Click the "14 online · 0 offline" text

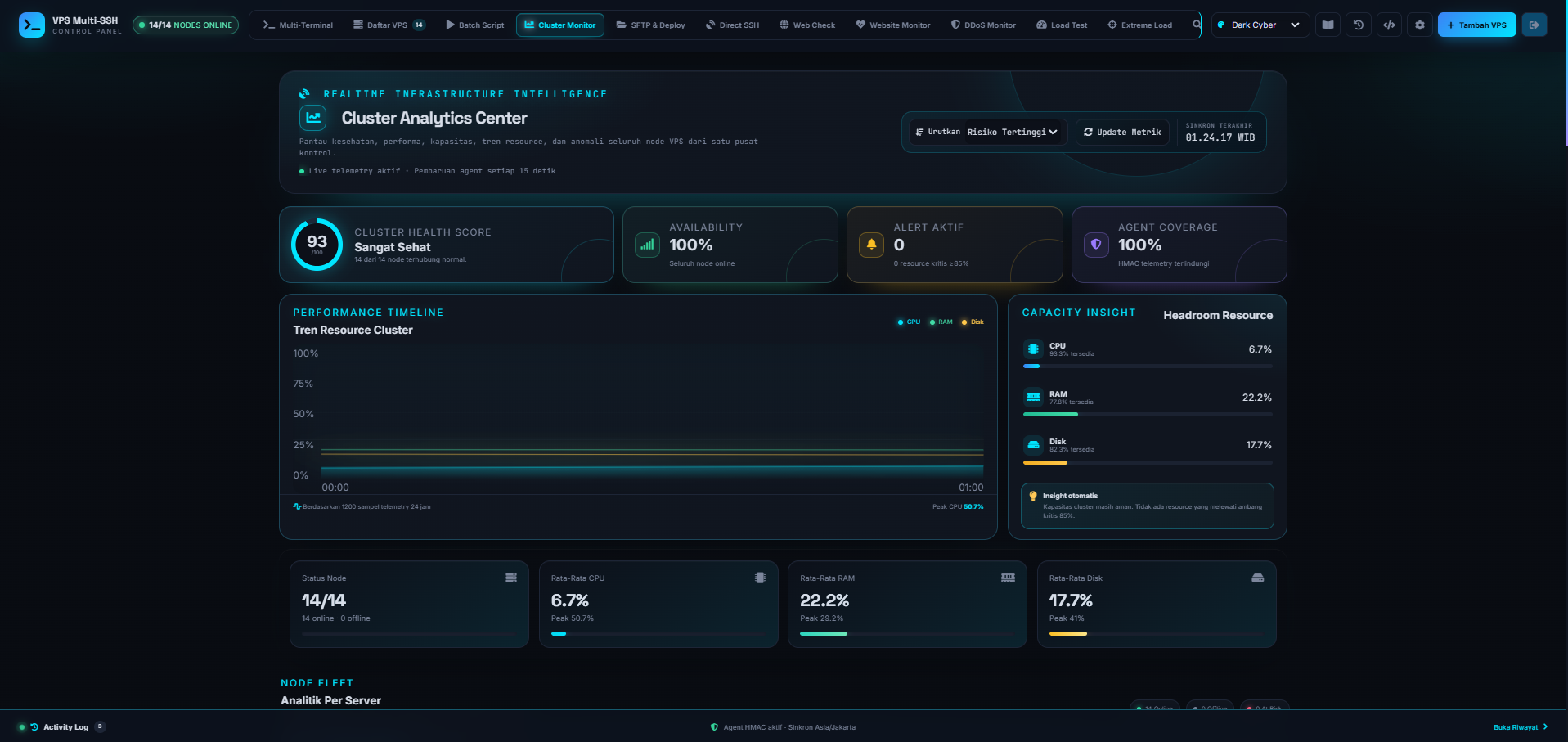(336, 618)
